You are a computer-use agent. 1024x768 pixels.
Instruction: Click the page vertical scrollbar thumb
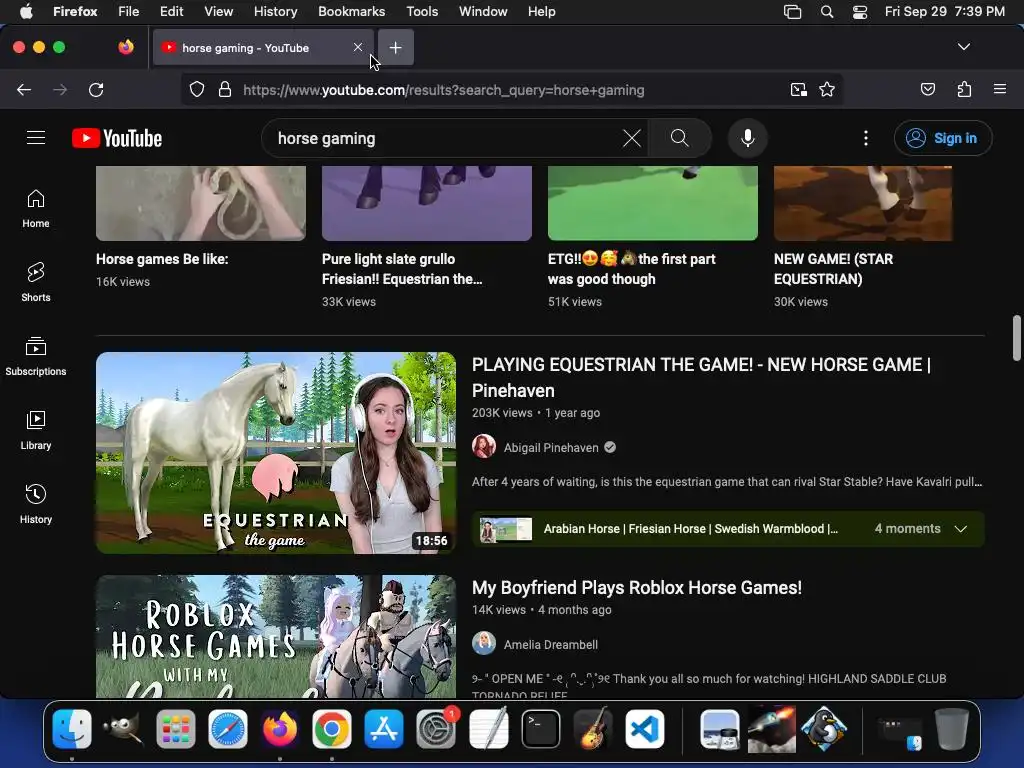(1016, 338)
